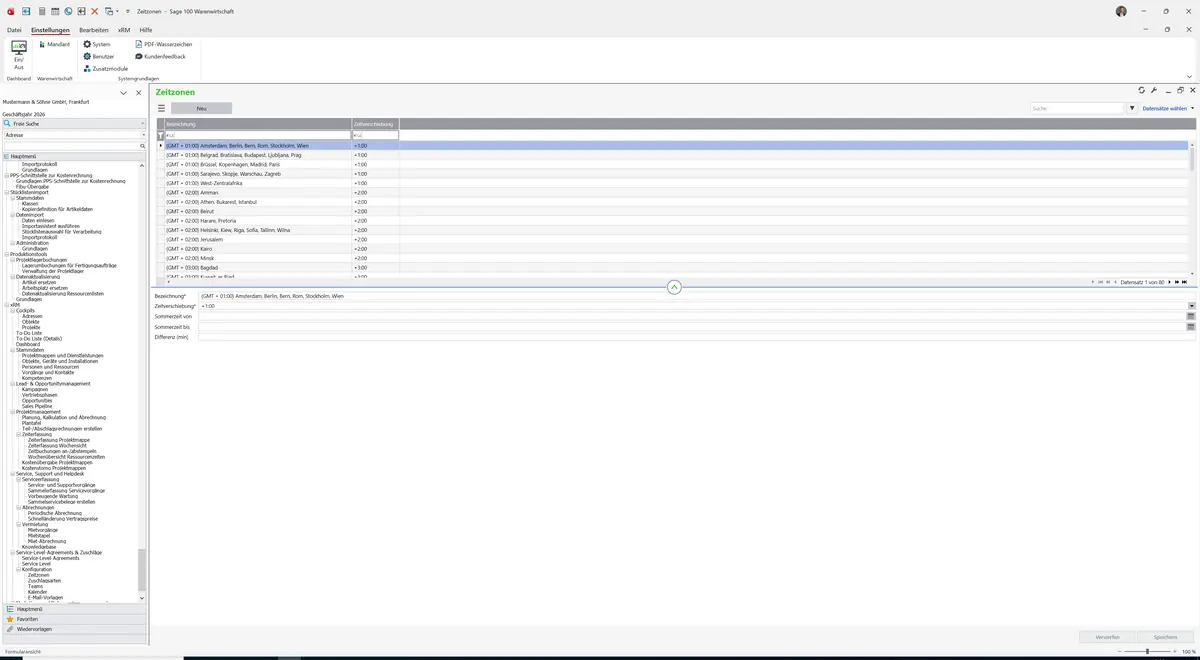Switch to Hauptmenü panel at the bottom
Screen dimensions: 1200x660
(74, 608)
